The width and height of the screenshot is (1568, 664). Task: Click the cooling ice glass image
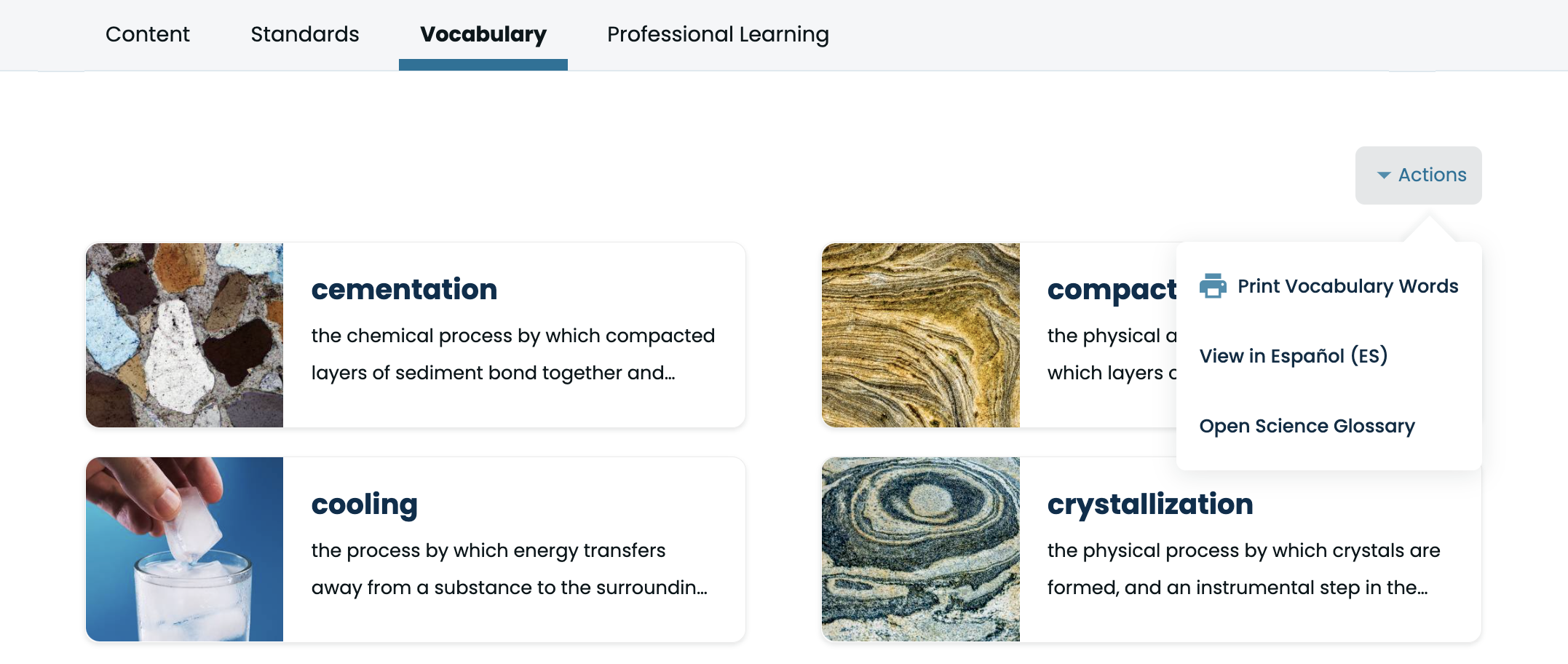(x=185, y=549)
